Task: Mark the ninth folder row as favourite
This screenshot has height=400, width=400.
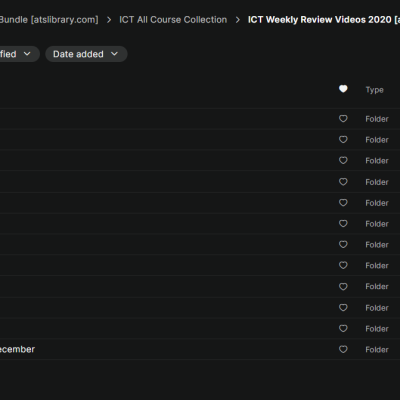Action: [x=343, y=286]
